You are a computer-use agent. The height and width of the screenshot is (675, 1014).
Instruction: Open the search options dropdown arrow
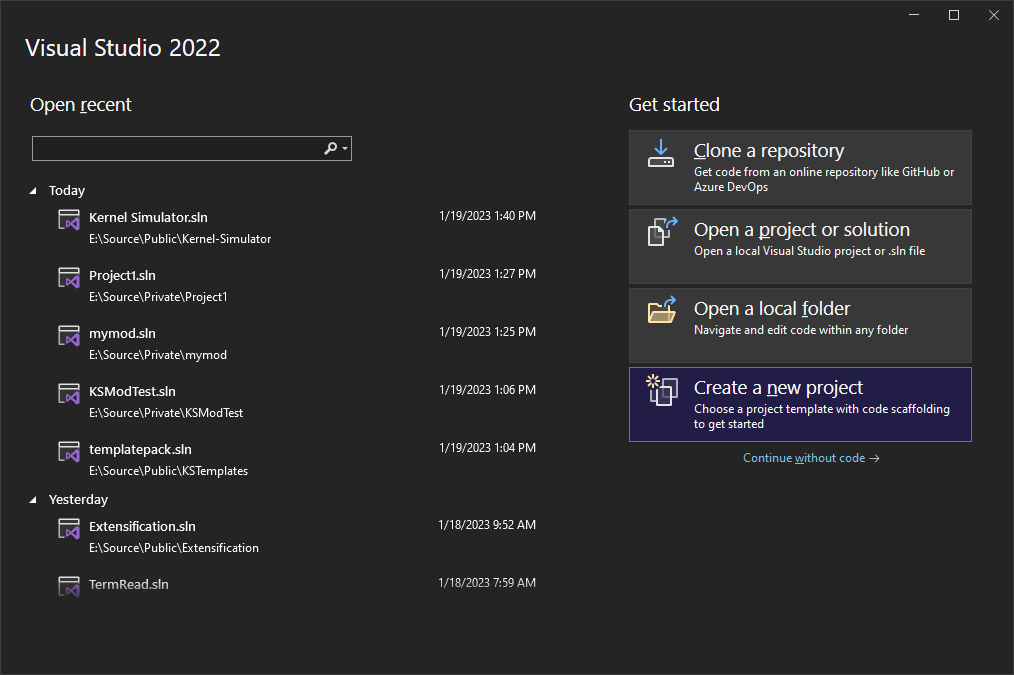click(345, 149)
